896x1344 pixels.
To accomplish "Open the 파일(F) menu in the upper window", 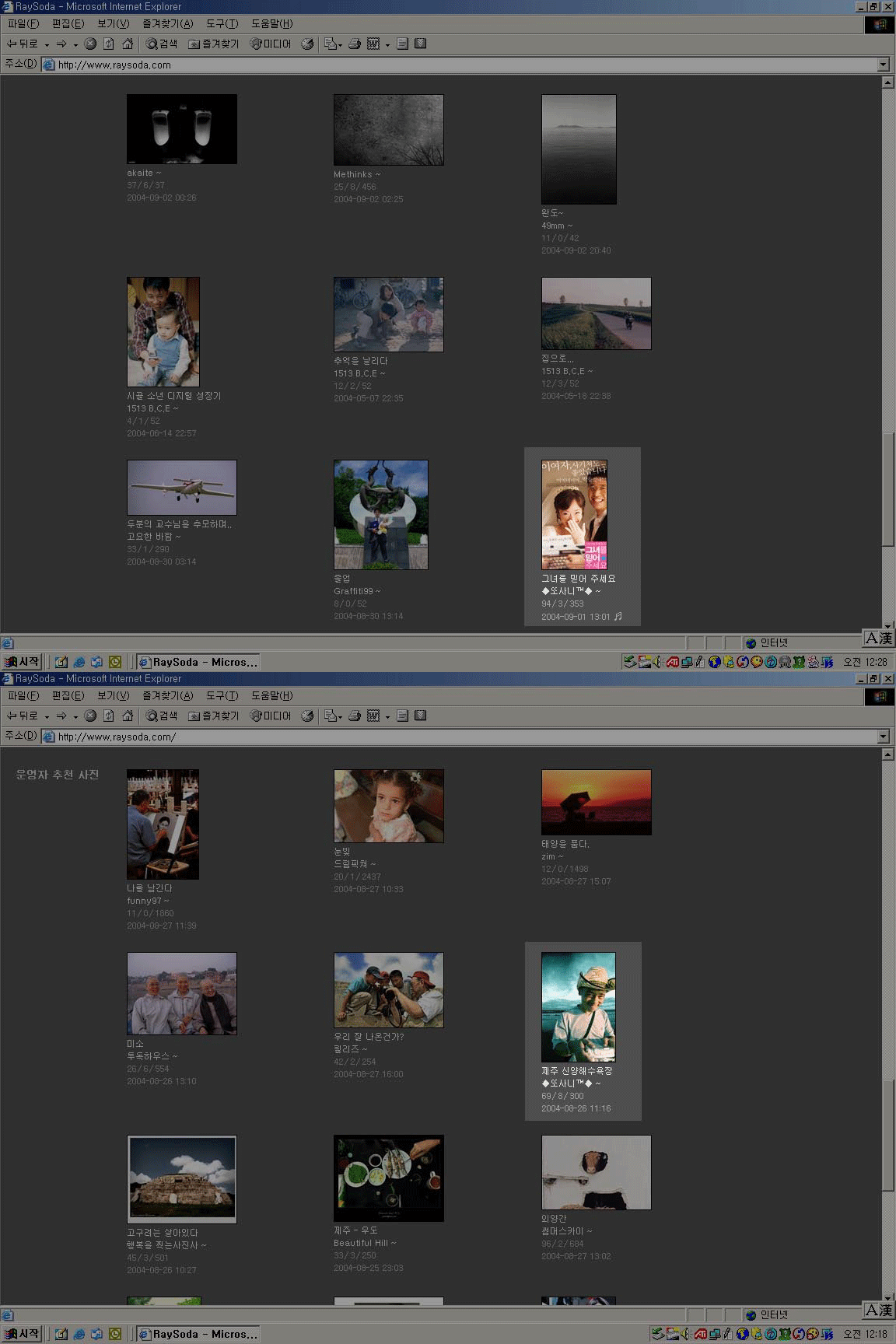I will [23, 24].
